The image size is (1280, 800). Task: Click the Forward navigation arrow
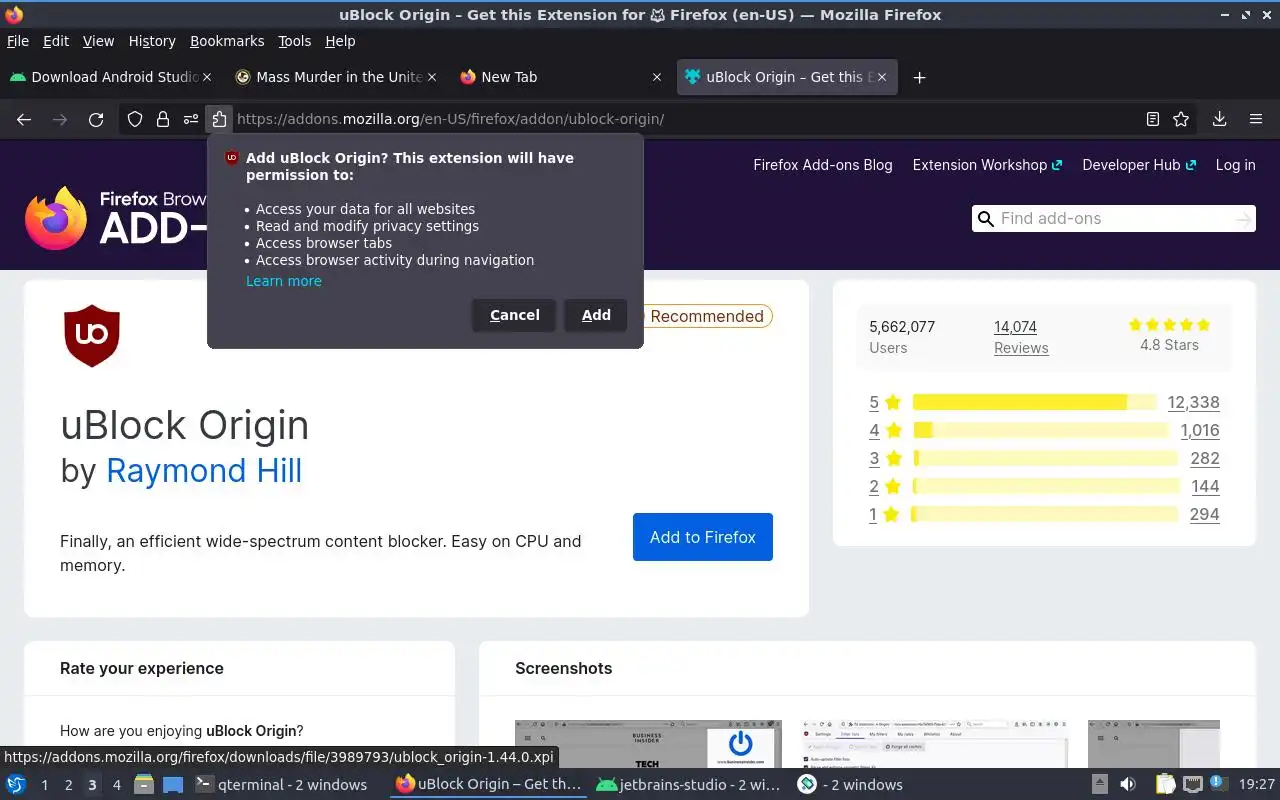[60, 119]
